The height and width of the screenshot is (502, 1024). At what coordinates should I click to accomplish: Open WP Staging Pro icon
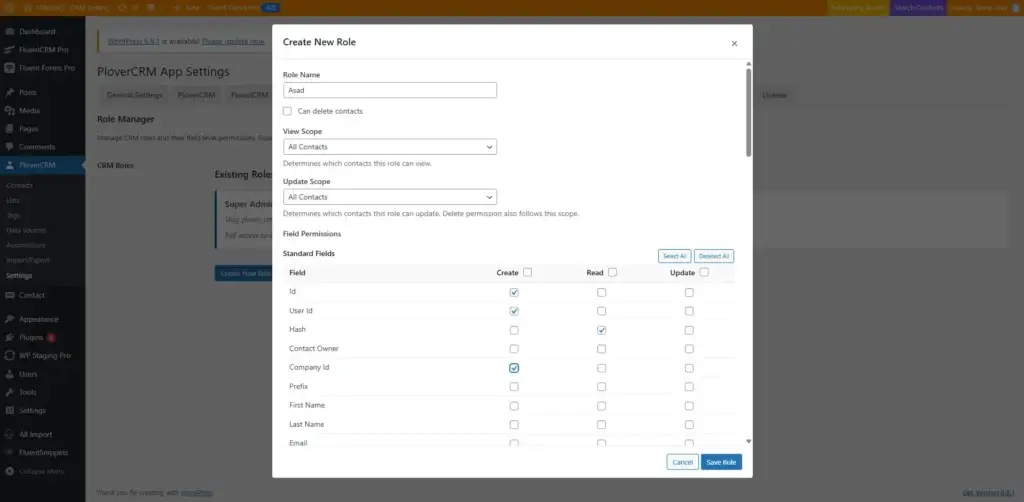click(x=9, y=356)
